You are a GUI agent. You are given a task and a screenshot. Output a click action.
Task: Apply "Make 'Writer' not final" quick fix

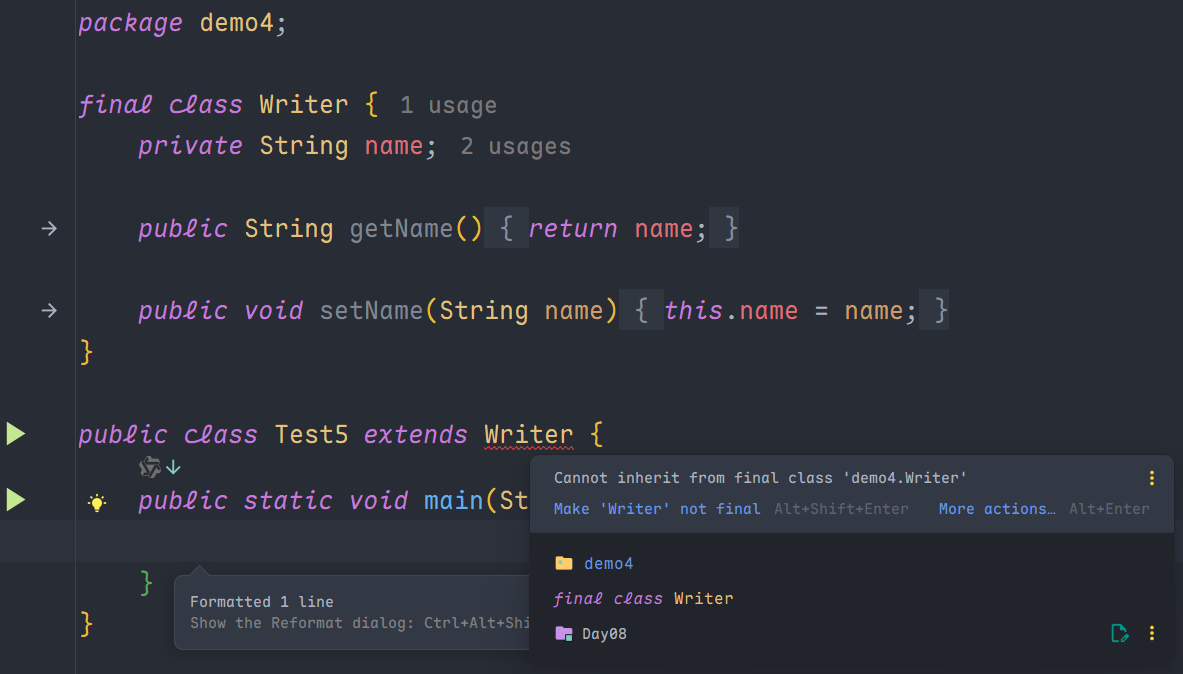[657, 509]
